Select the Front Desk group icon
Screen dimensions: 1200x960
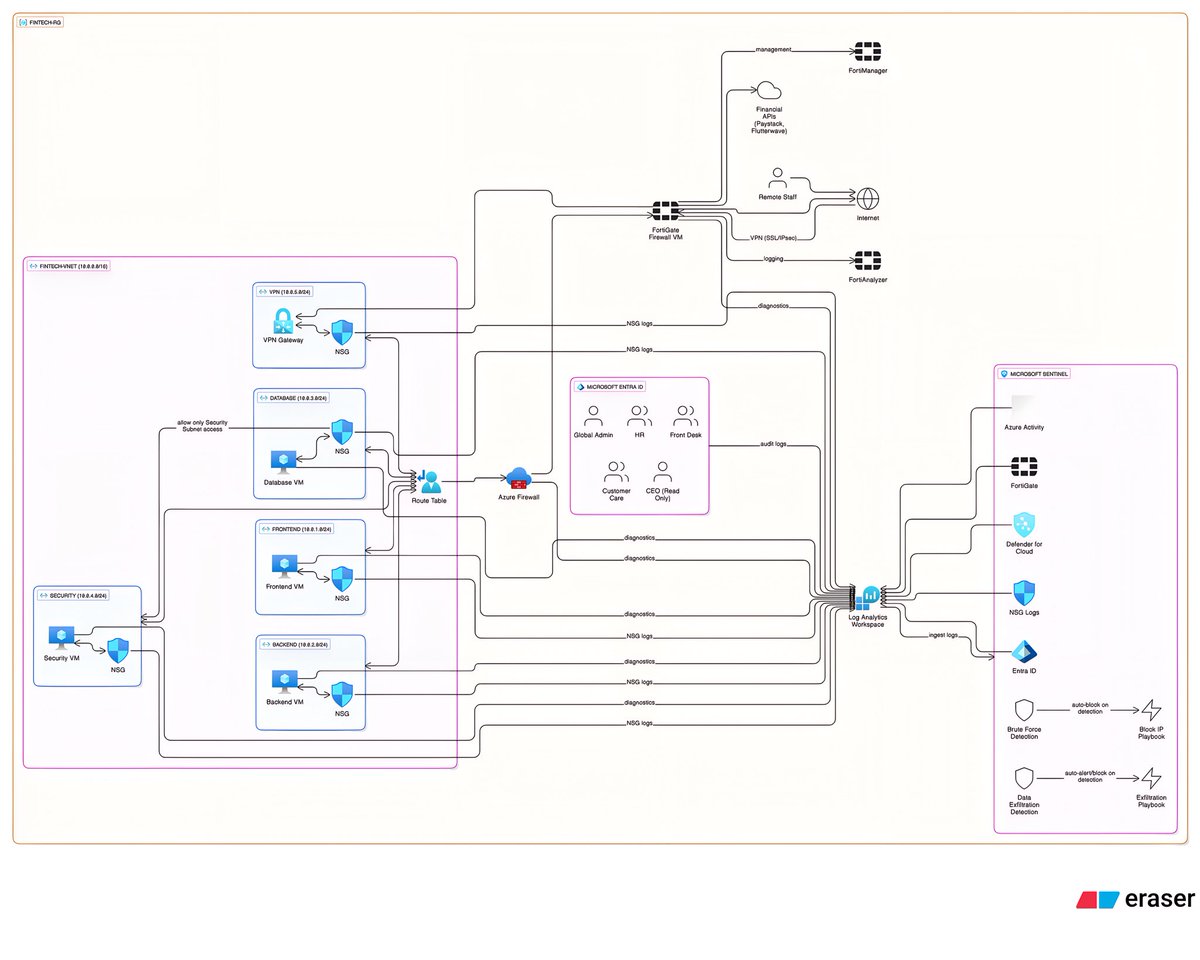686,417
